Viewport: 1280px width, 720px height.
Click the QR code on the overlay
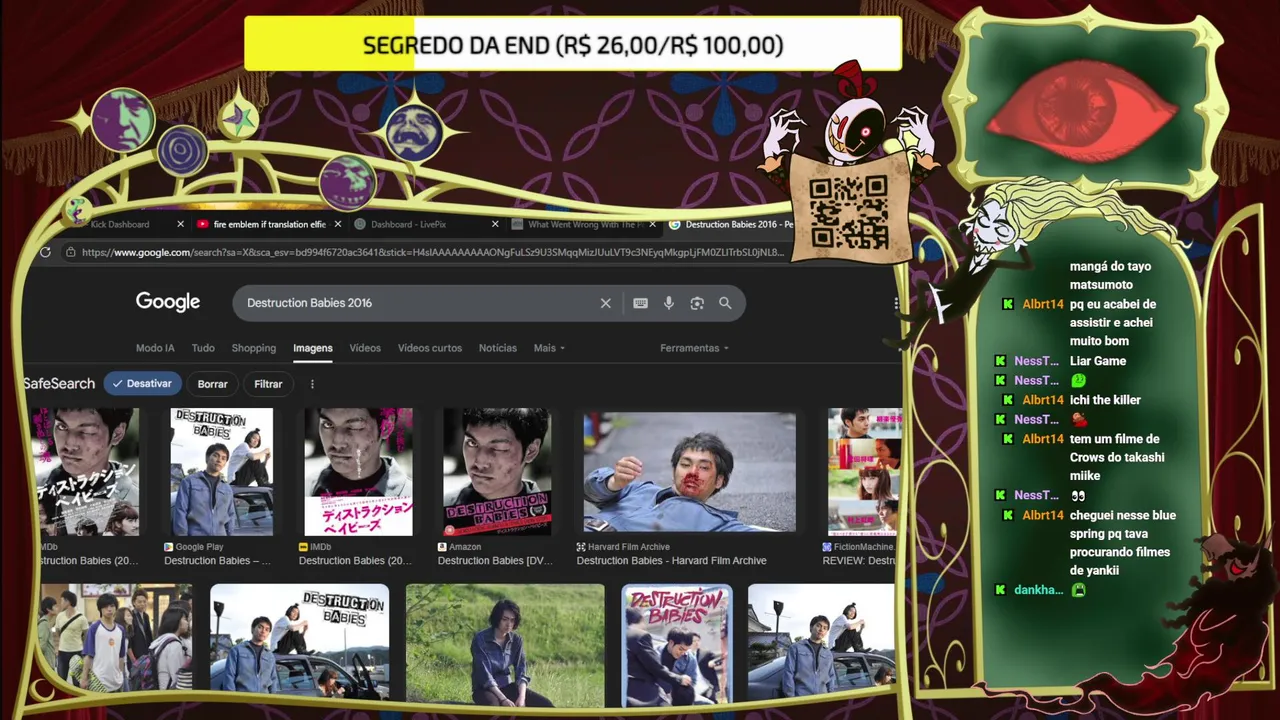(x=848, y=212)
